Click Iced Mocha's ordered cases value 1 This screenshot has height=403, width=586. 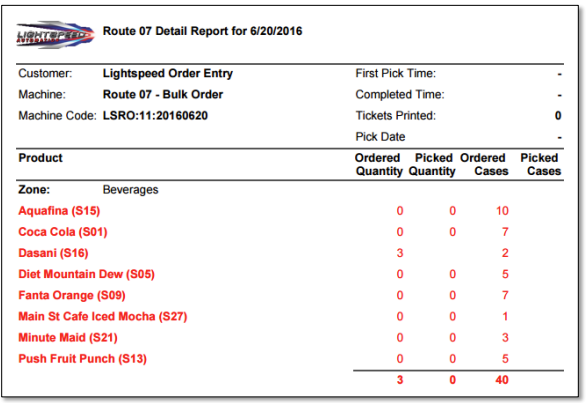pyautogui.click(x=505, y=317)
